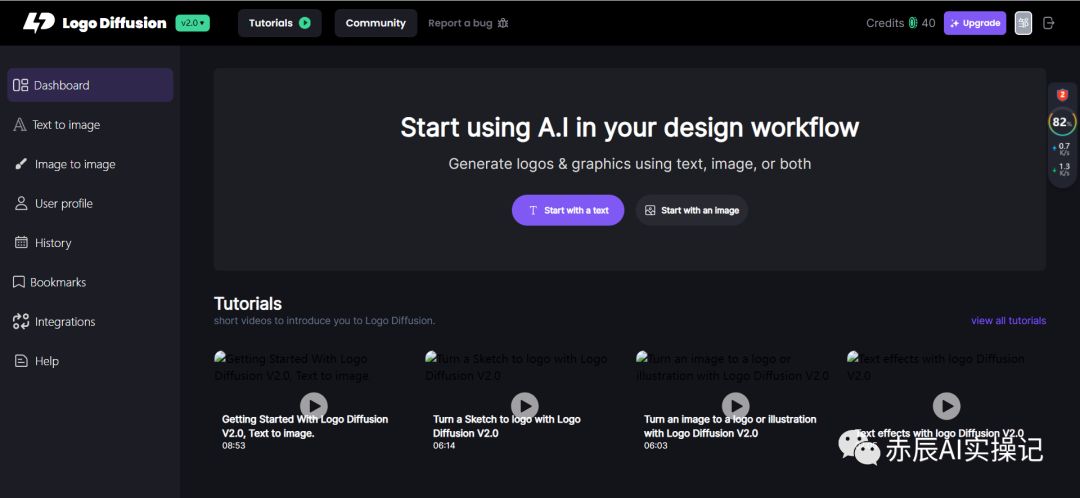Click the Tutorials section heading
The width and height of the screenshot is (1080, 498).
coord(248,303)
